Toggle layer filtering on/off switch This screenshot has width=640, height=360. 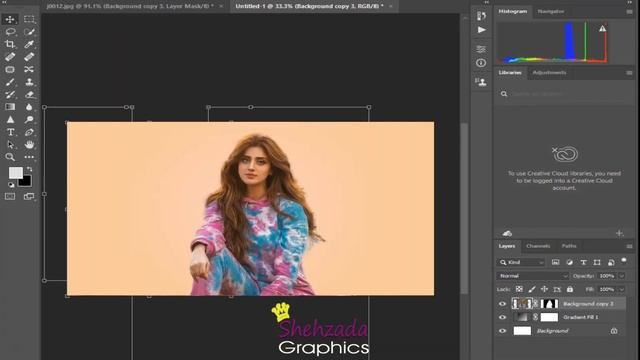click(624, 261)
